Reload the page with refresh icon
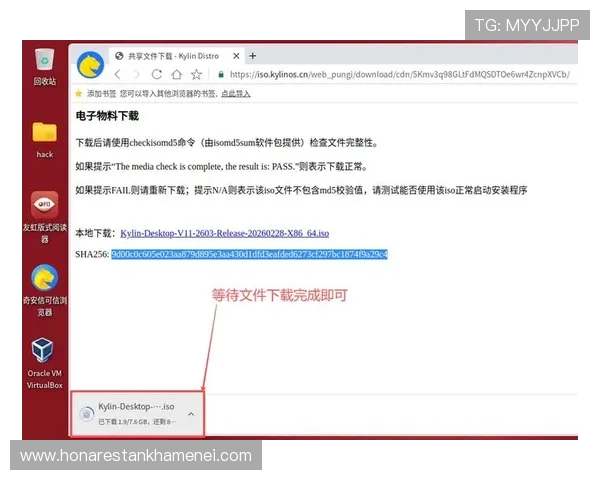The image size is (600, 480). [157, 74]
